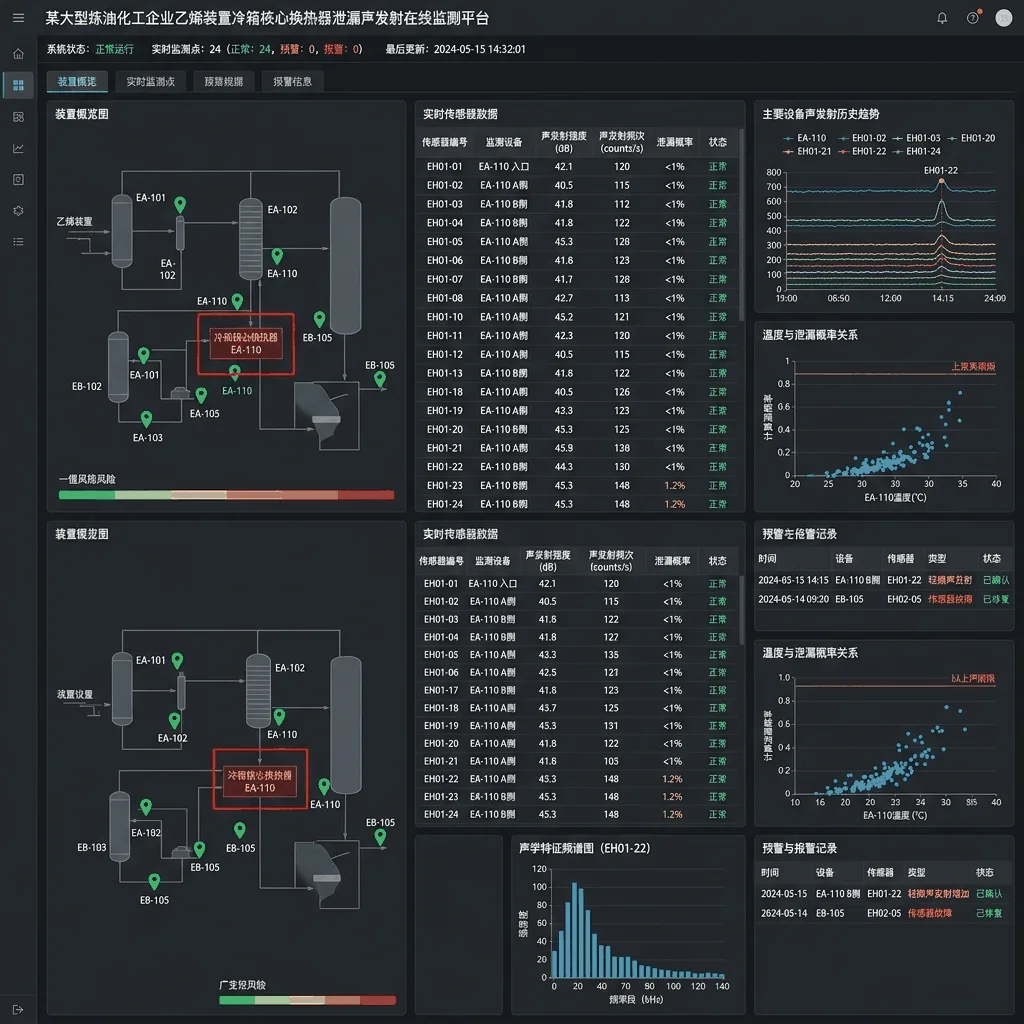1024x1024 pixels.
Task: Click the logout icon at sidebar bottom
Action: pos(18,1010)
